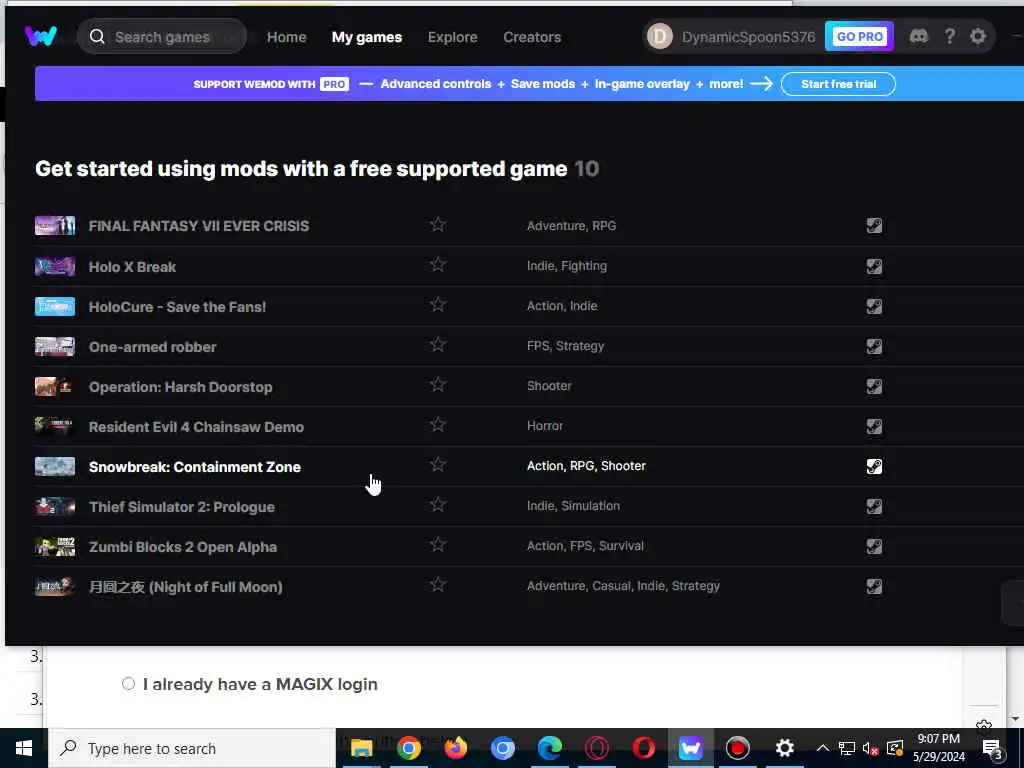1024x768 pixels.
Task: Open FINAL FANTASY VII EVER CRISIS thumbnail
Action: click(55, 226)
